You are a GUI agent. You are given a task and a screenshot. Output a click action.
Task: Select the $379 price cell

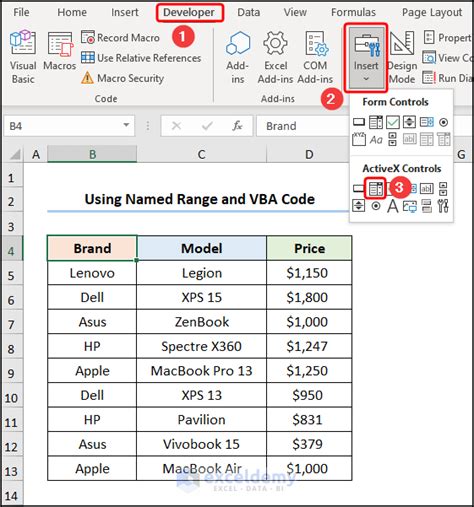tap(309, 444)
